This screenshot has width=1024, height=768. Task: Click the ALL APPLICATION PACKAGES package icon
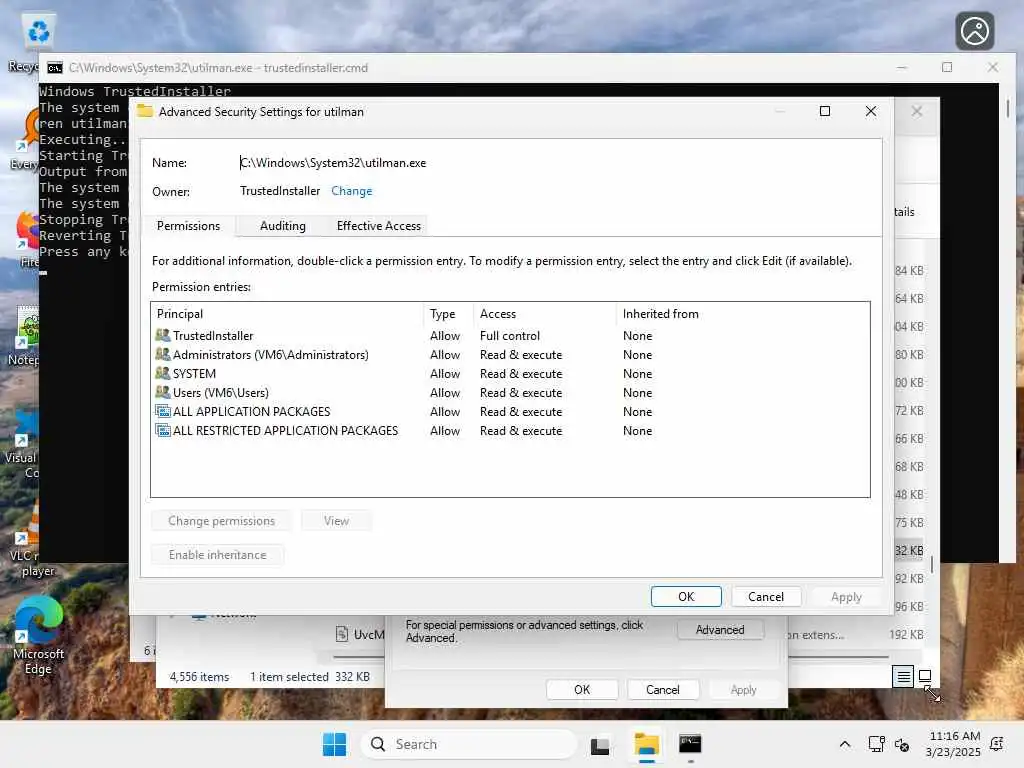[163, 411]
